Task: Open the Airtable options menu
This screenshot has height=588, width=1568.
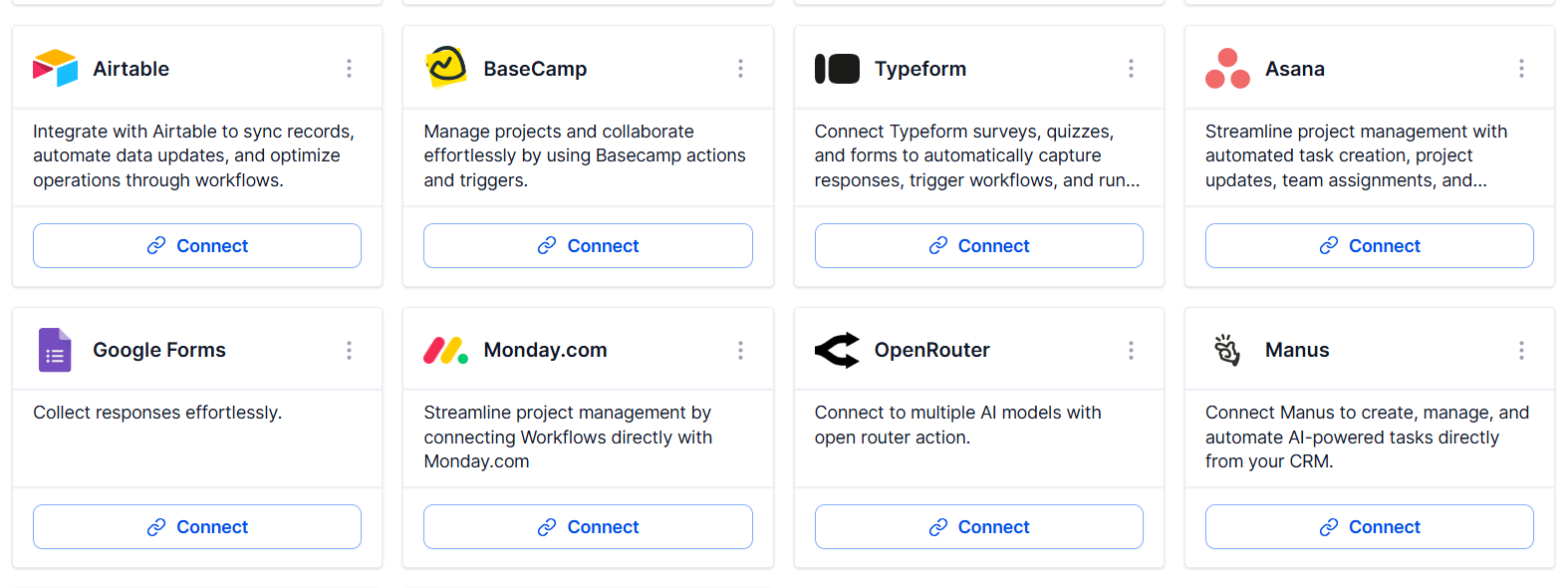Action: pyautogui.click(x=349, y=68)
